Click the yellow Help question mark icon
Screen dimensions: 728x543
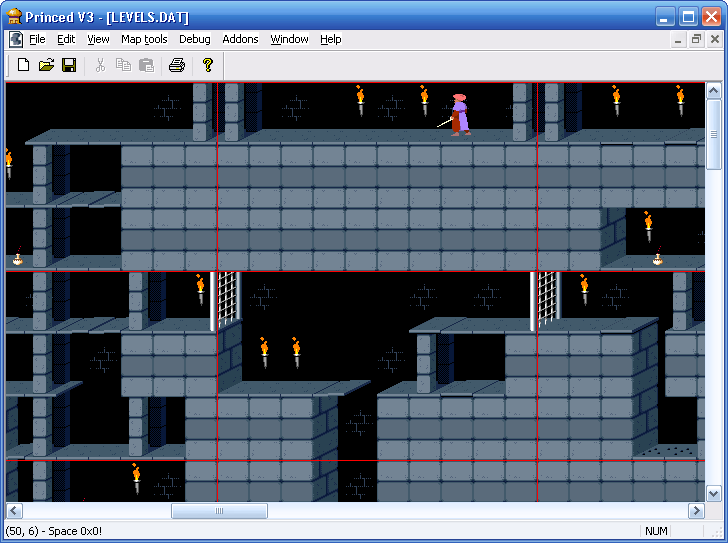pos(208,65)
